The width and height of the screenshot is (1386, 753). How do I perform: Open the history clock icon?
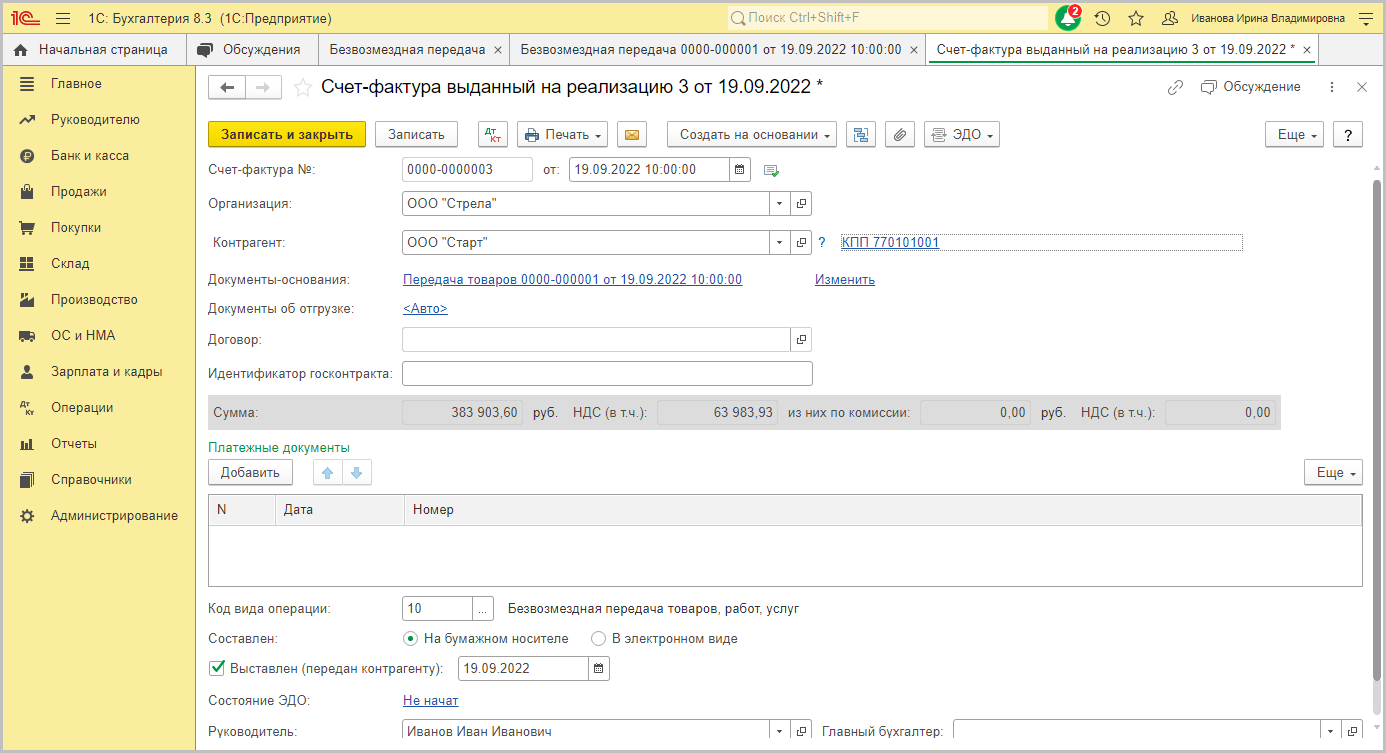pos(1102,18)
